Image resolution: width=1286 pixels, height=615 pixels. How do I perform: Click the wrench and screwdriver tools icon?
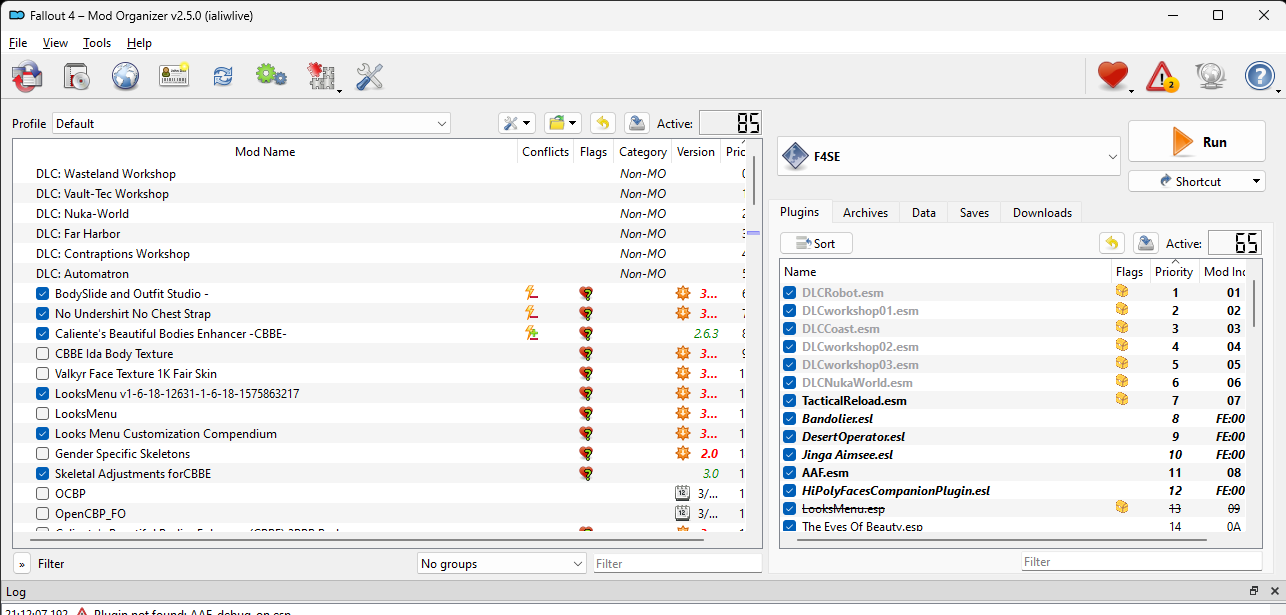(x=369, y=76)
